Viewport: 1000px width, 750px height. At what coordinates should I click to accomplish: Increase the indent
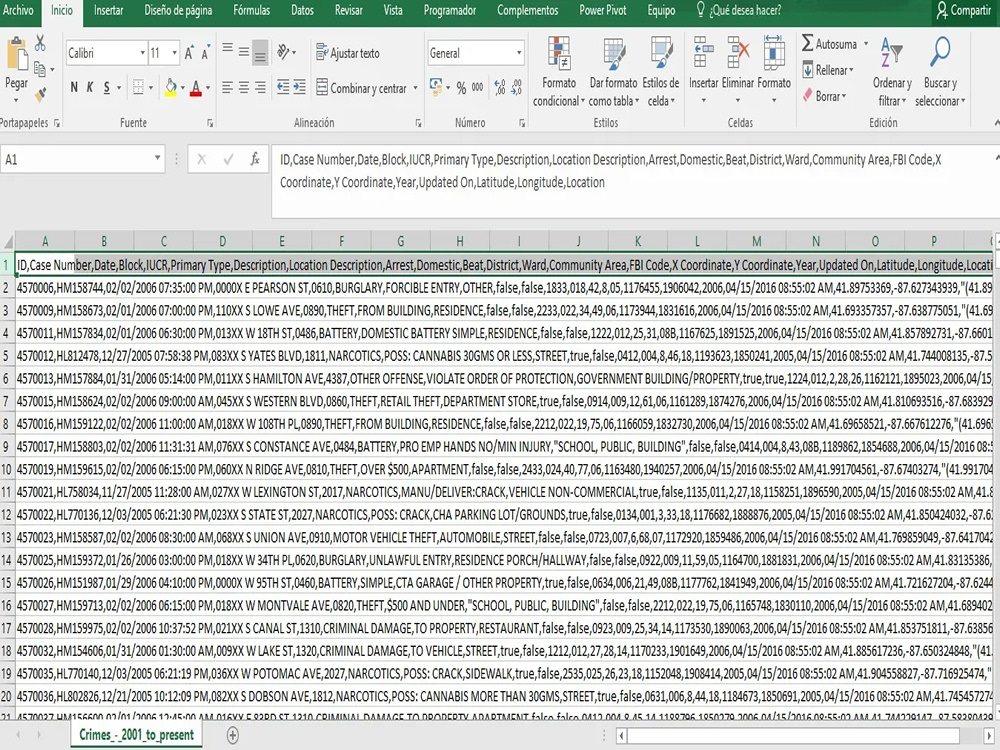pos(299,87)
